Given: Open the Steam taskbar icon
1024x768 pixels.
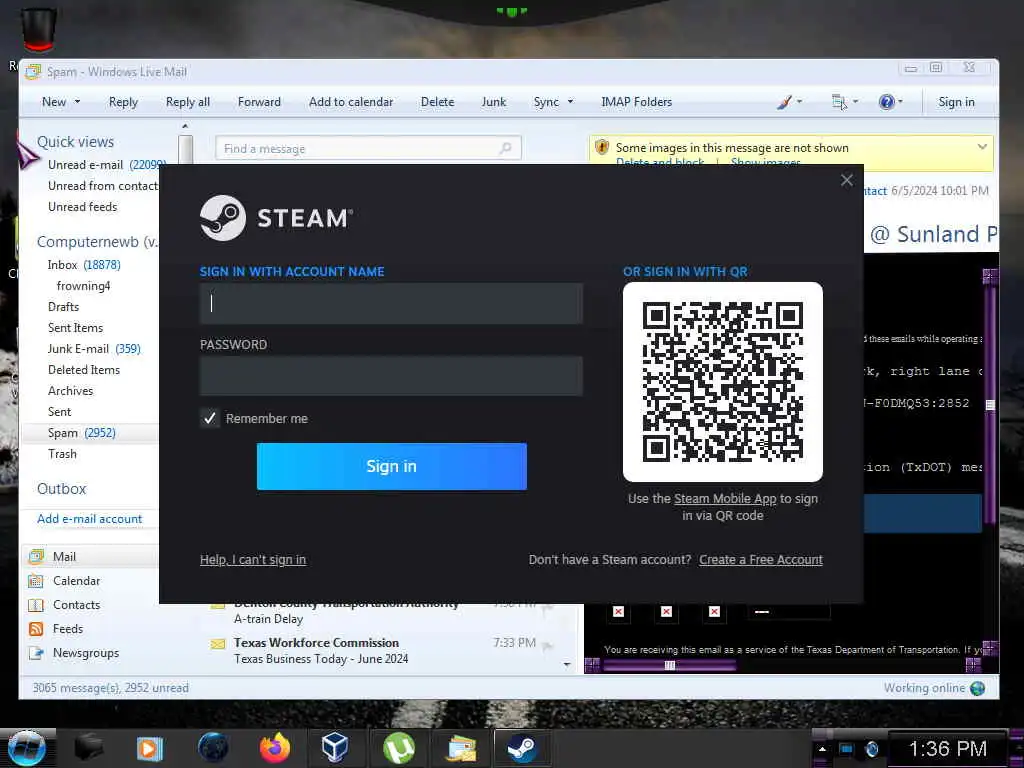Looking at the screenshot, I should (521, 748).
